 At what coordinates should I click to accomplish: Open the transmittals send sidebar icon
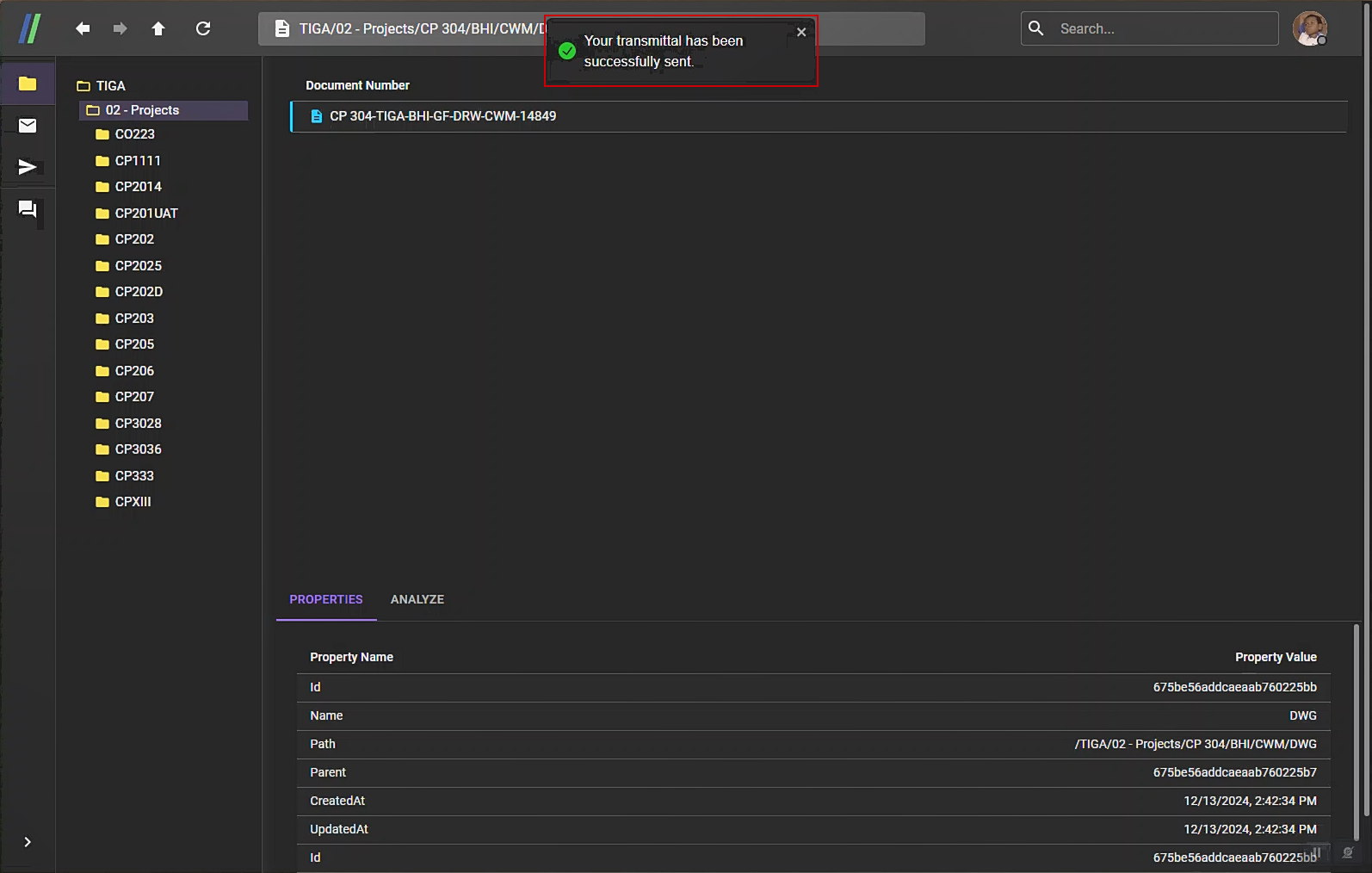(28, 167)
